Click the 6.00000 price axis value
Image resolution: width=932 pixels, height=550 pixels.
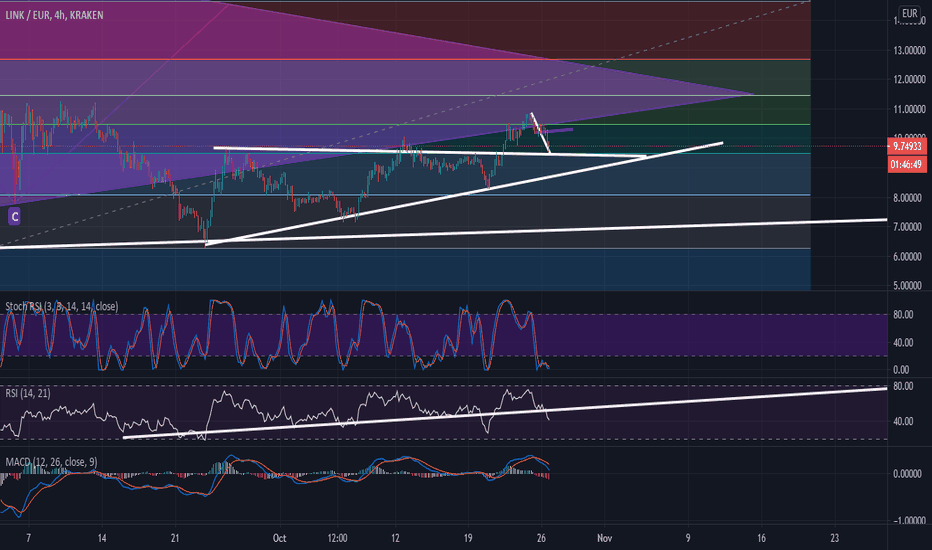(x=907, y=257)
